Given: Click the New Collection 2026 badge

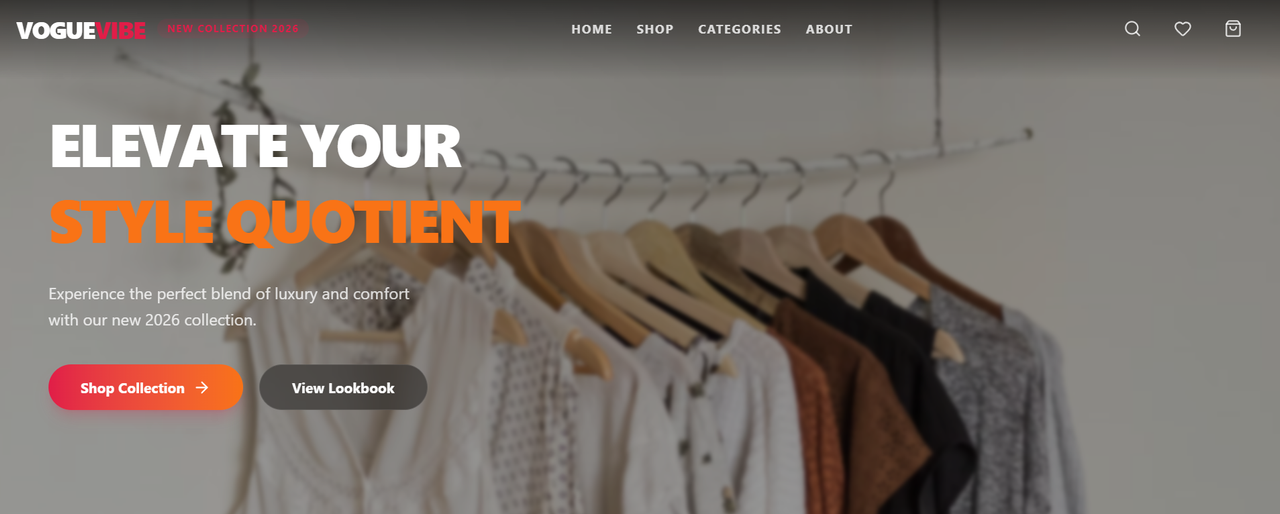Looking at the screenshot, I should (233, 29).
